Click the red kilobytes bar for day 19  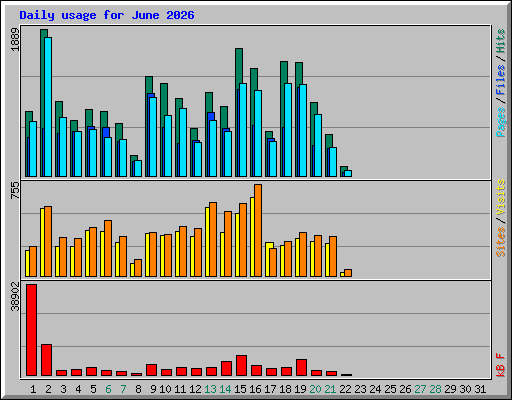pos(301,368)
